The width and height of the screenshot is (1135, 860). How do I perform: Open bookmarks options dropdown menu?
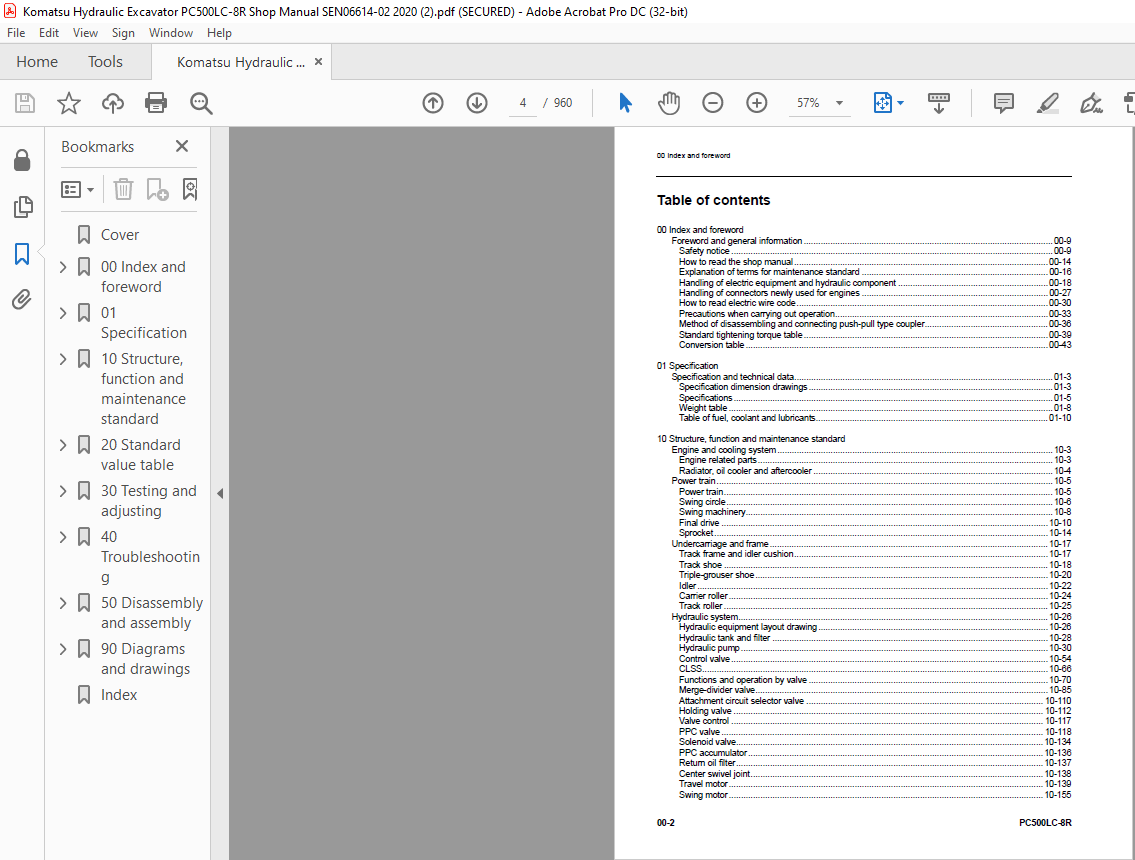tap(77, 190)
